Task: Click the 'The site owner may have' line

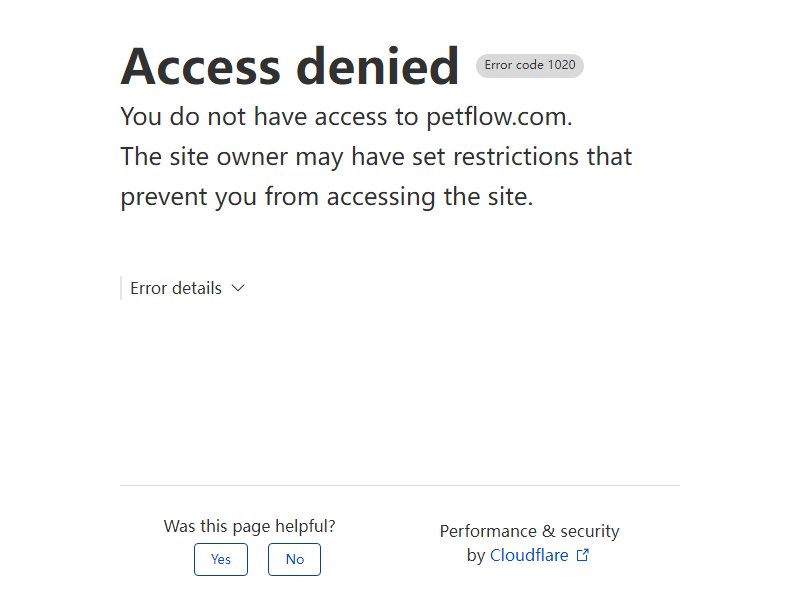Action: (x=376, y=157)
